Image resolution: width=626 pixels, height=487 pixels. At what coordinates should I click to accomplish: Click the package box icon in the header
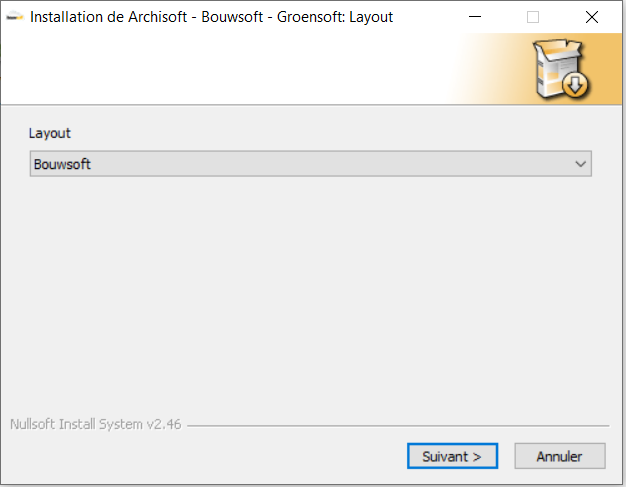[561, 69]
